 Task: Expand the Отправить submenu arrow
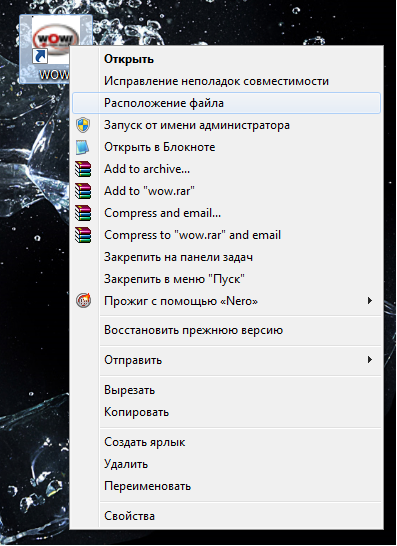tap(370, 359)
